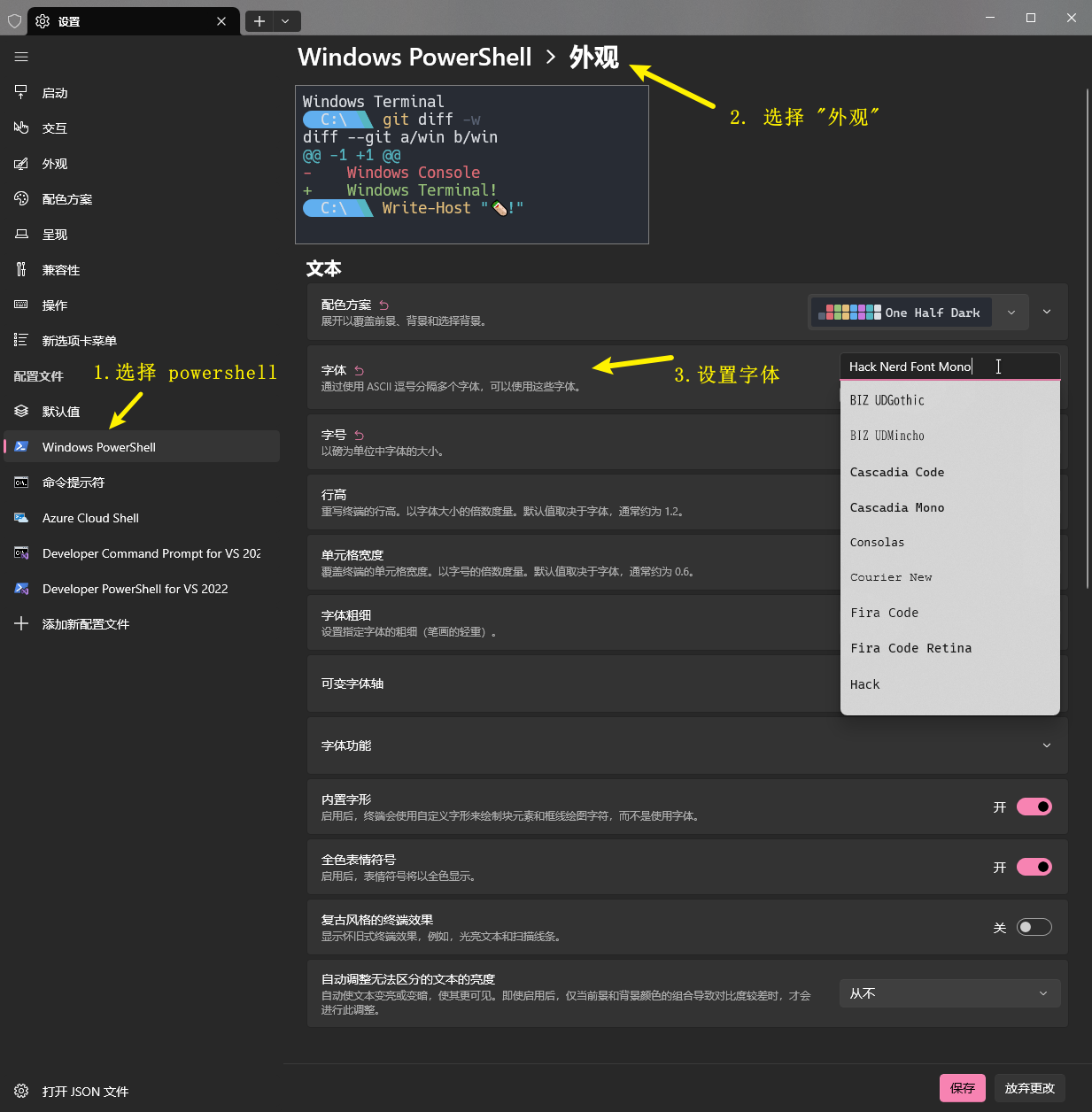1092x1112 pixels.
Task: Click the 兼容性 compatibility icon
Action: [21, 269]
